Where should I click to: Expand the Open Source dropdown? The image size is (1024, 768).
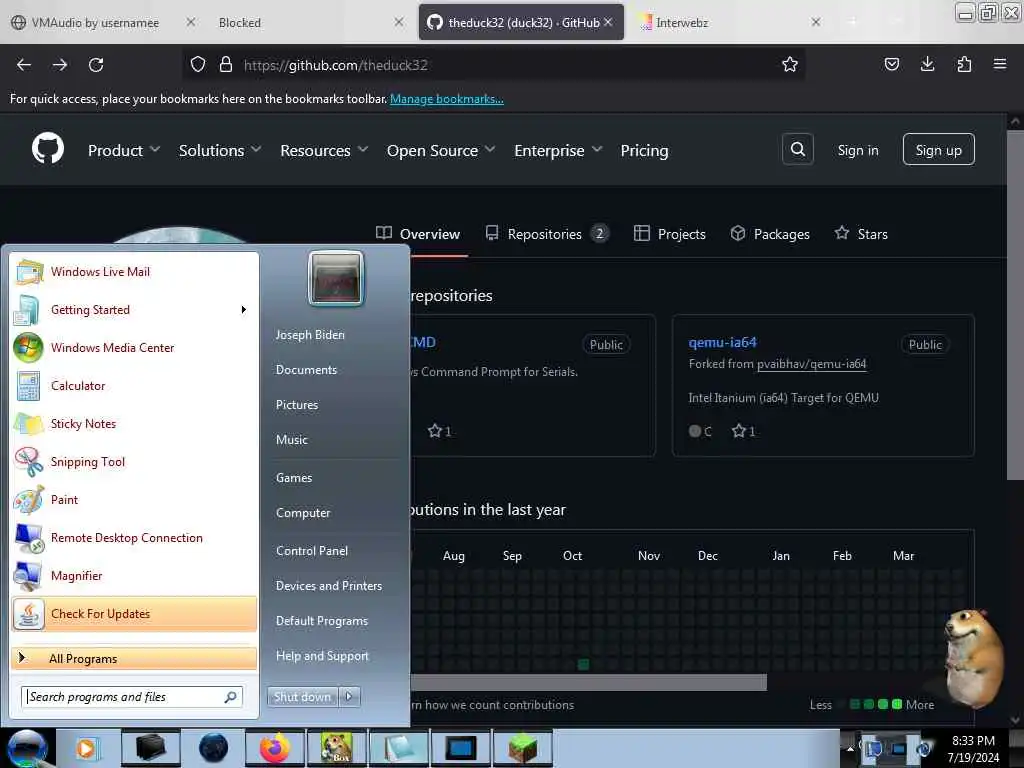[x=441, y=150]
